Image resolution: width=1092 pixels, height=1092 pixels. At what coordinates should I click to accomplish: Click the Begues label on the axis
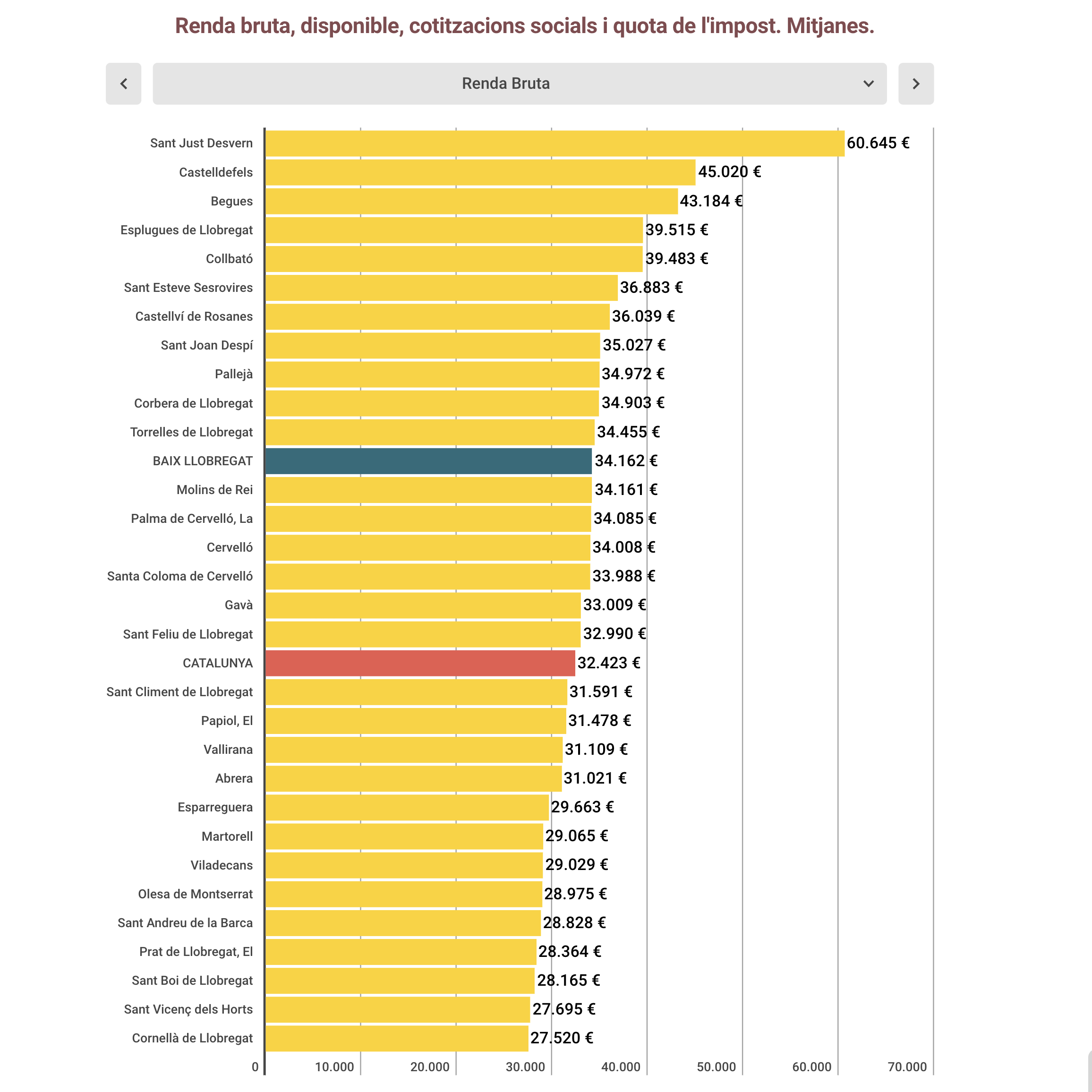pyautogui.click(x=232, y=201)
